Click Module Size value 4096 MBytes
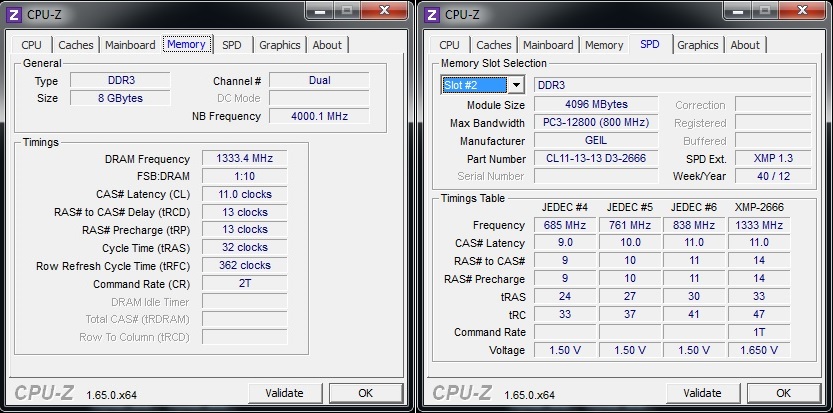The image size is (833, 413). [596, 104]
